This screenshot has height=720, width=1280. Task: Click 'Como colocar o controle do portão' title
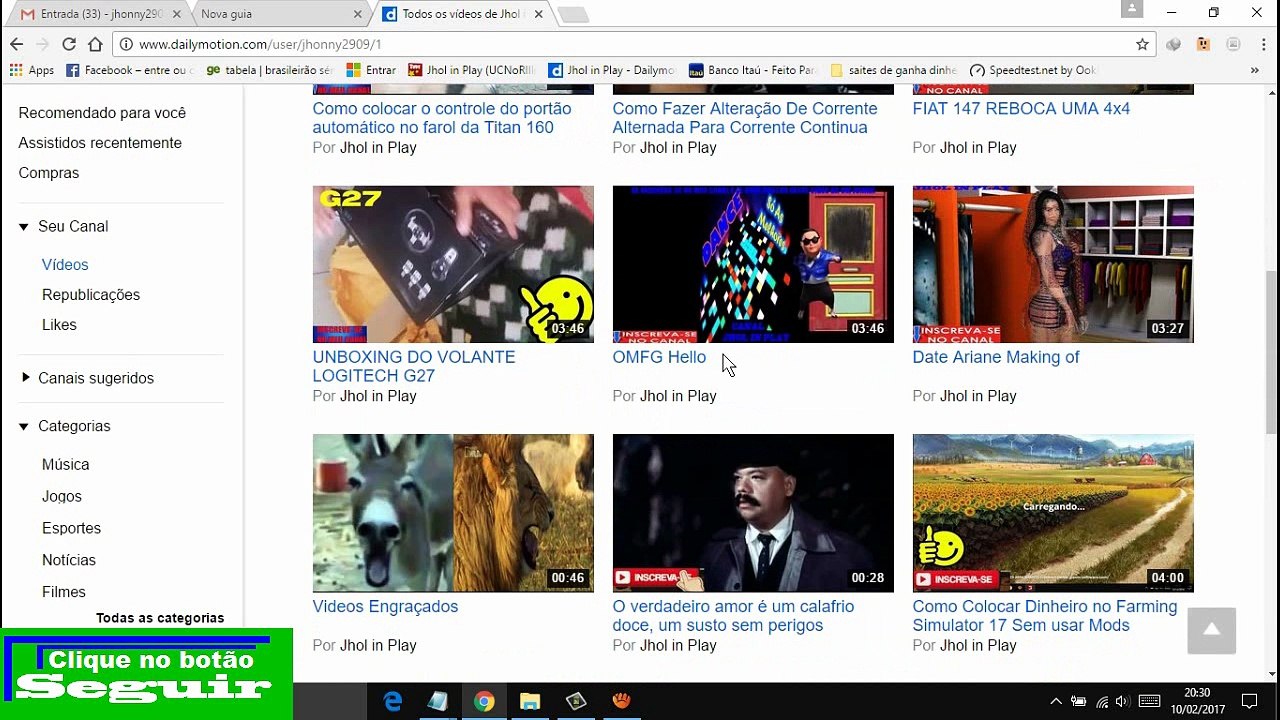point(442,118)
